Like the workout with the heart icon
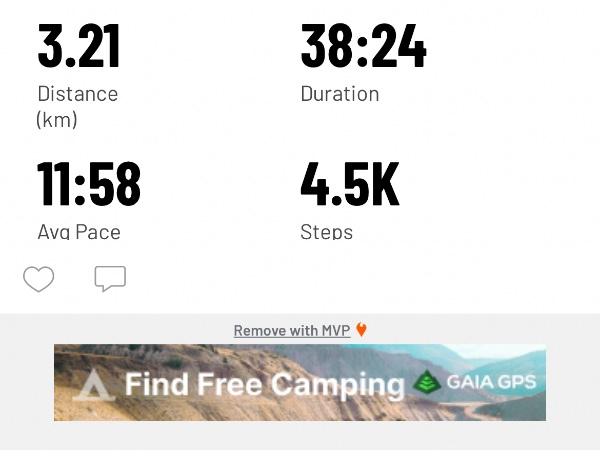The height and width of the screenshot is (450, 600). click(38, 279)
